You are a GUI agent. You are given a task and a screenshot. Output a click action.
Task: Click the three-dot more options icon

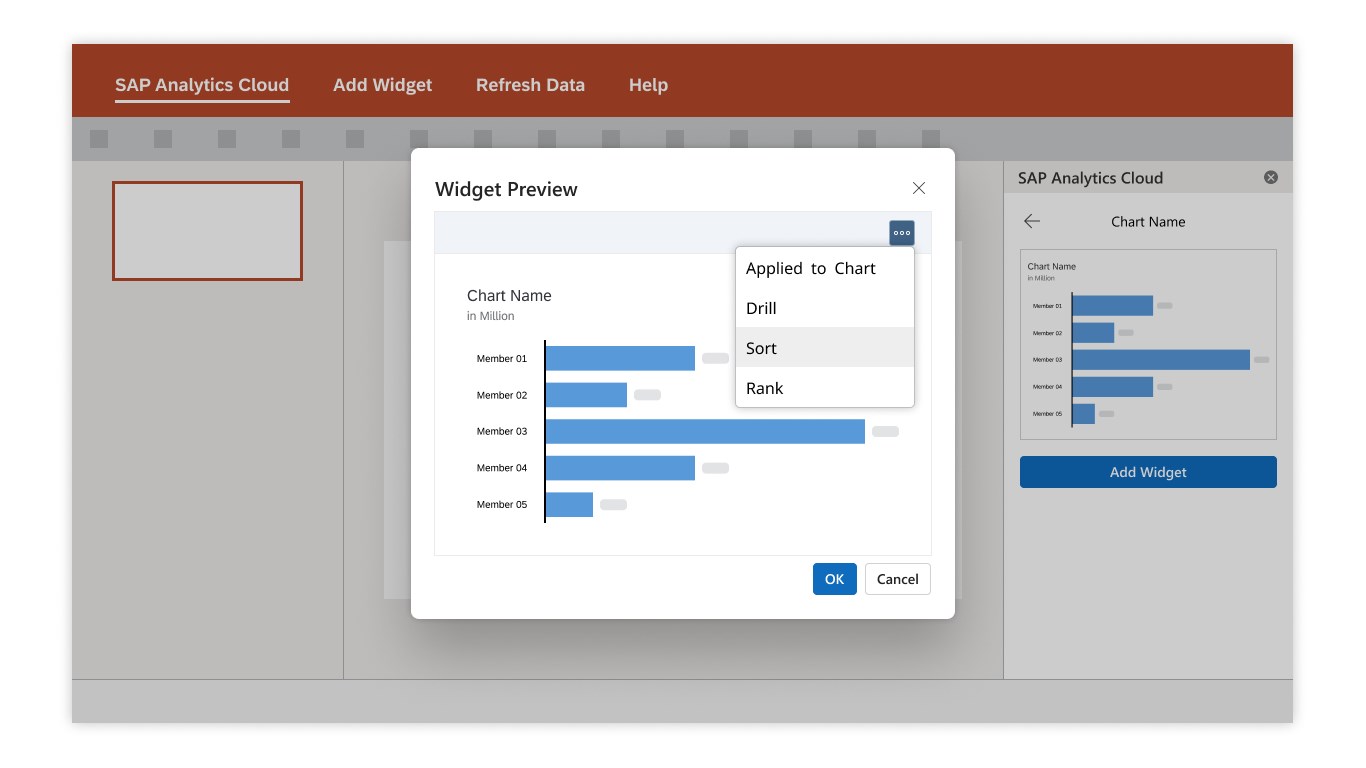pos(902,233)
